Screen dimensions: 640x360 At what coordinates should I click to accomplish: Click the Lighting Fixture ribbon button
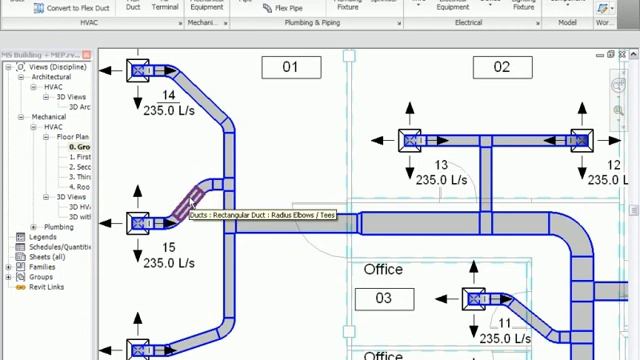click(x=523, y=5)
